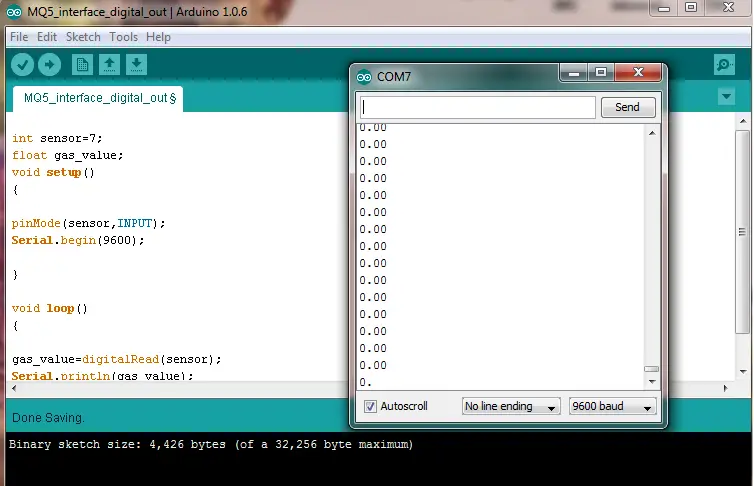Save the sketch with the down-arrow icon

coord(137,64)
